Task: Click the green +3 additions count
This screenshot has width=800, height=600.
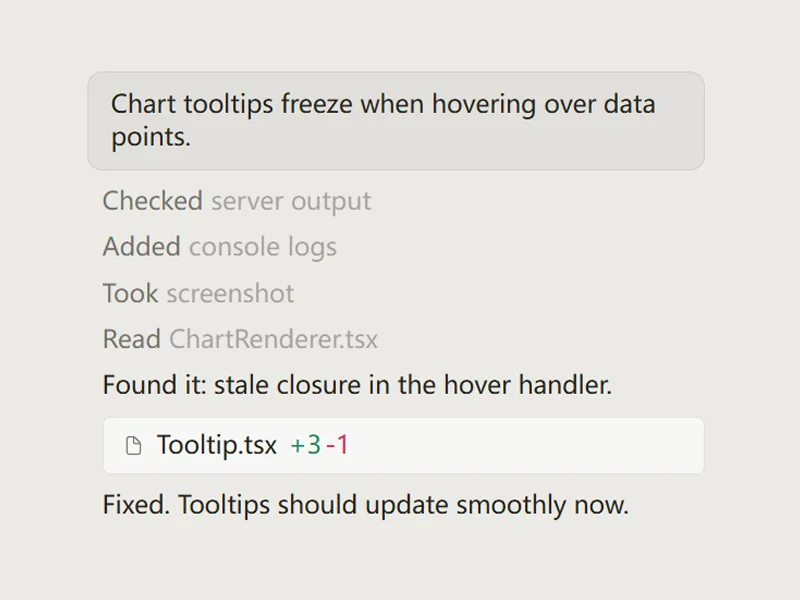Action: pyautogui.click(x=306, y=445)
